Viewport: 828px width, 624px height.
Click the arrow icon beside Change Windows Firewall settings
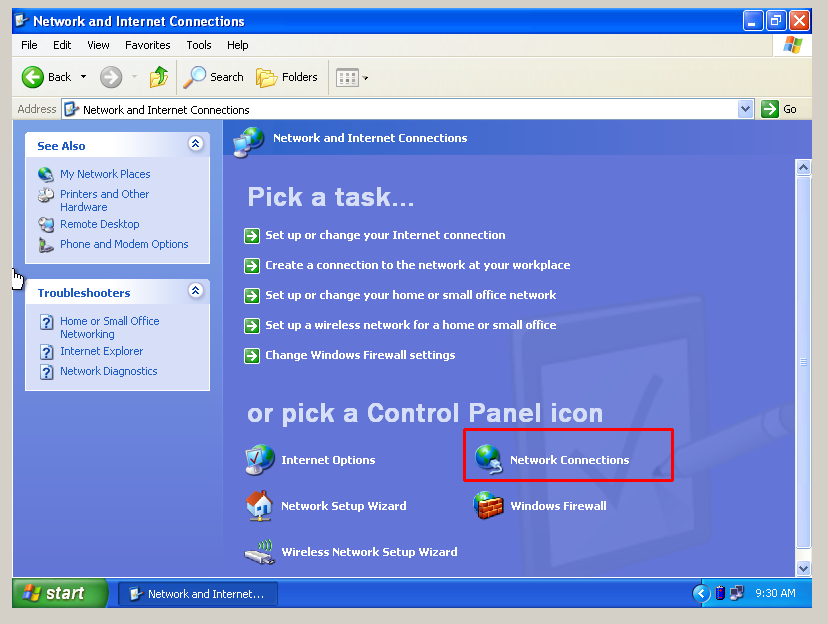[x=252, y=356]
